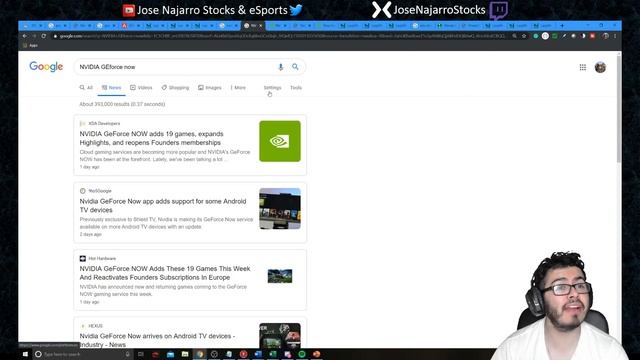Click the red extension icon in Chrome toolbar
Screen dimensions: 640x360
tap(592, 36)
